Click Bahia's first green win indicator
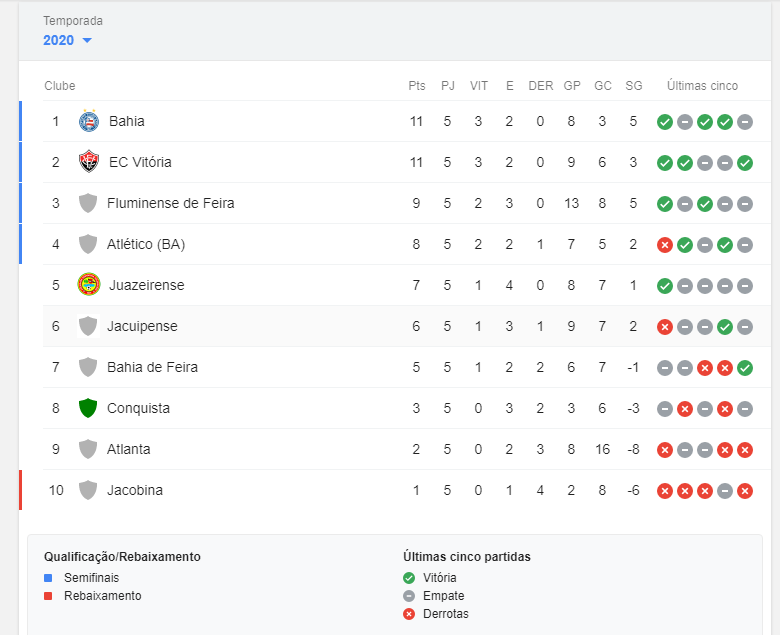780x635 pixels. click(x=664, y=122)
